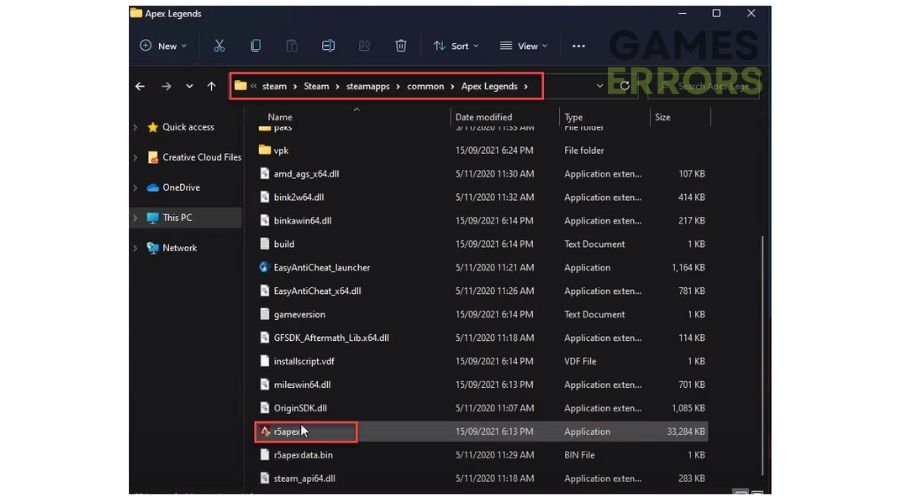Go back with the left arrow
900x500 pixels.
click(x=140, y=86)
